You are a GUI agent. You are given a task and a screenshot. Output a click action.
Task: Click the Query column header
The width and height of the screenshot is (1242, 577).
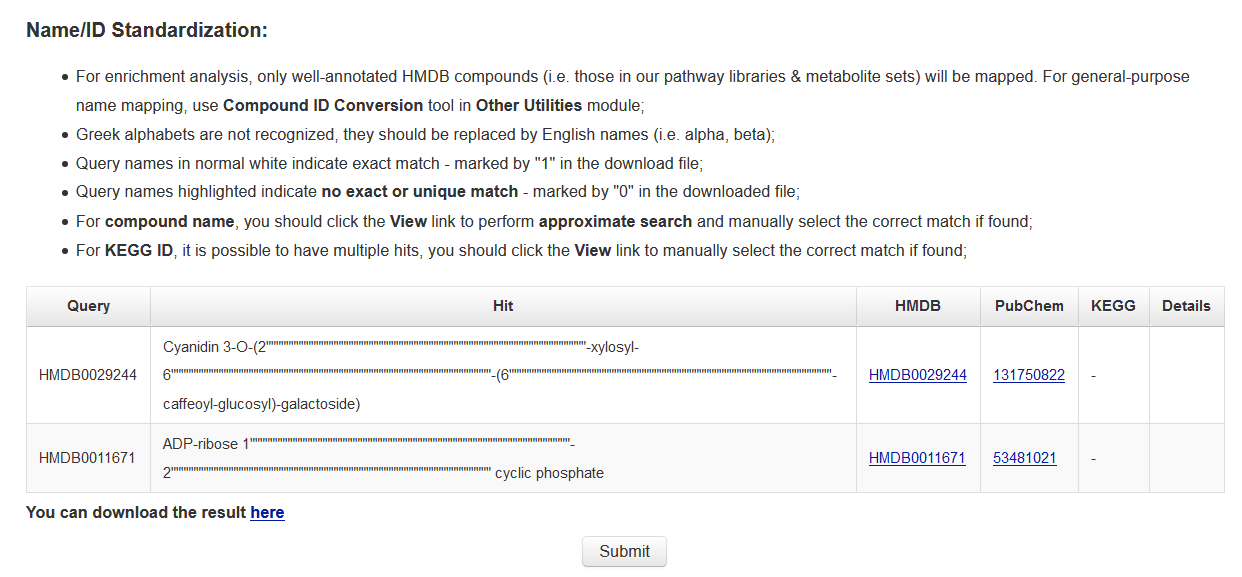(88, 306)
